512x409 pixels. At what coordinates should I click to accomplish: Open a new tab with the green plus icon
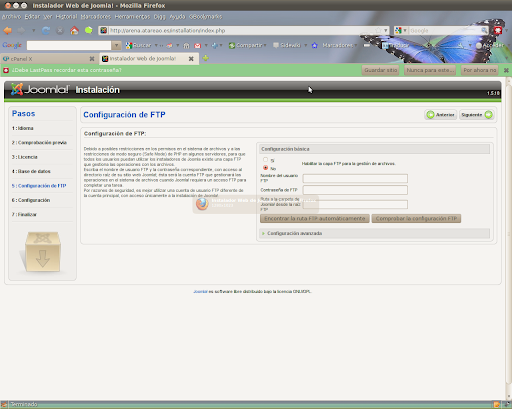pyautogui.click(x=206, y=58)
